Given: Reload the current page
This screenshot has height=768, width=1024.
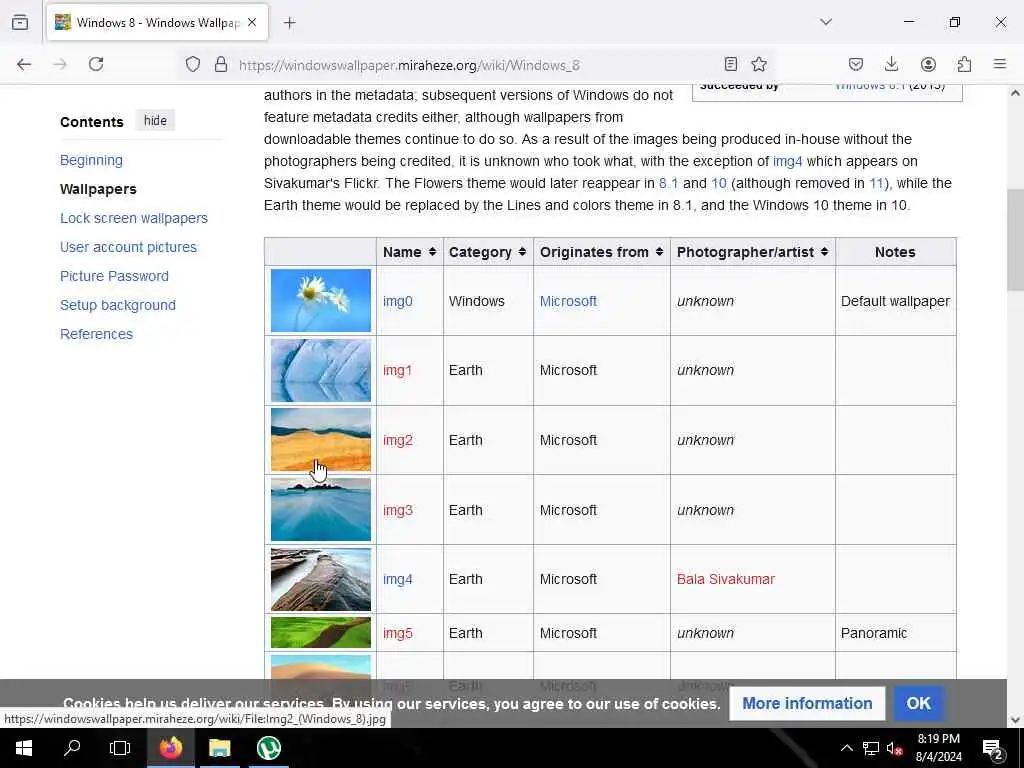Looking at the screenshot, I should point(96,64).
